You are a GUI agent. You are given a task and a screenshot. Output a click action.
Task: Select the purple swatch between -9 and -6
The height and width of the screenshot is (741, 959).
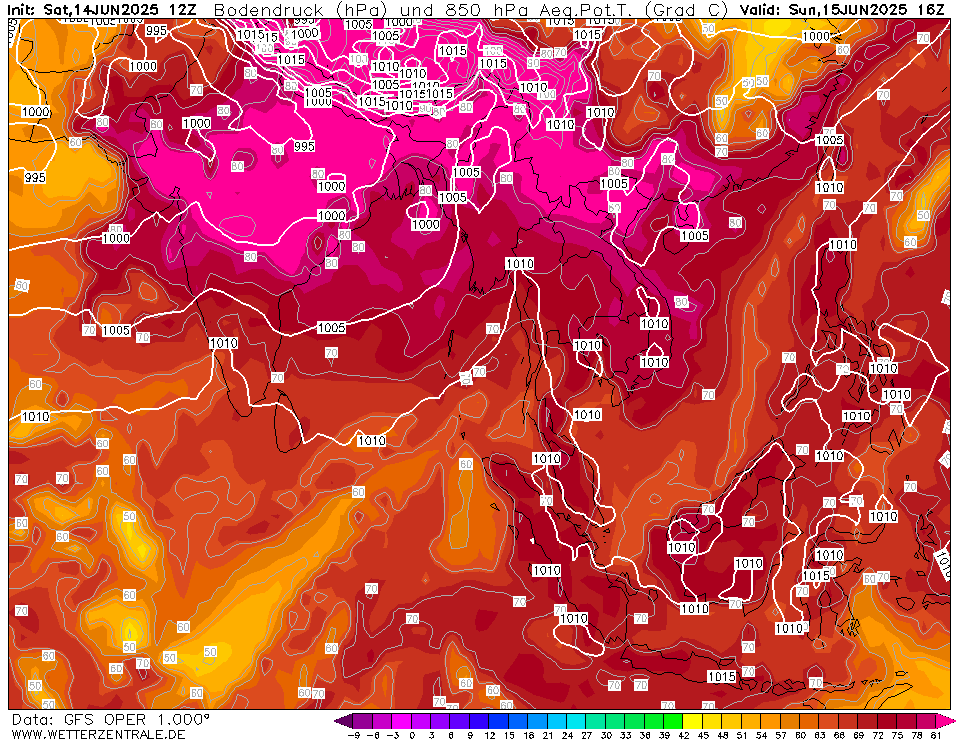tap(364, 720)
